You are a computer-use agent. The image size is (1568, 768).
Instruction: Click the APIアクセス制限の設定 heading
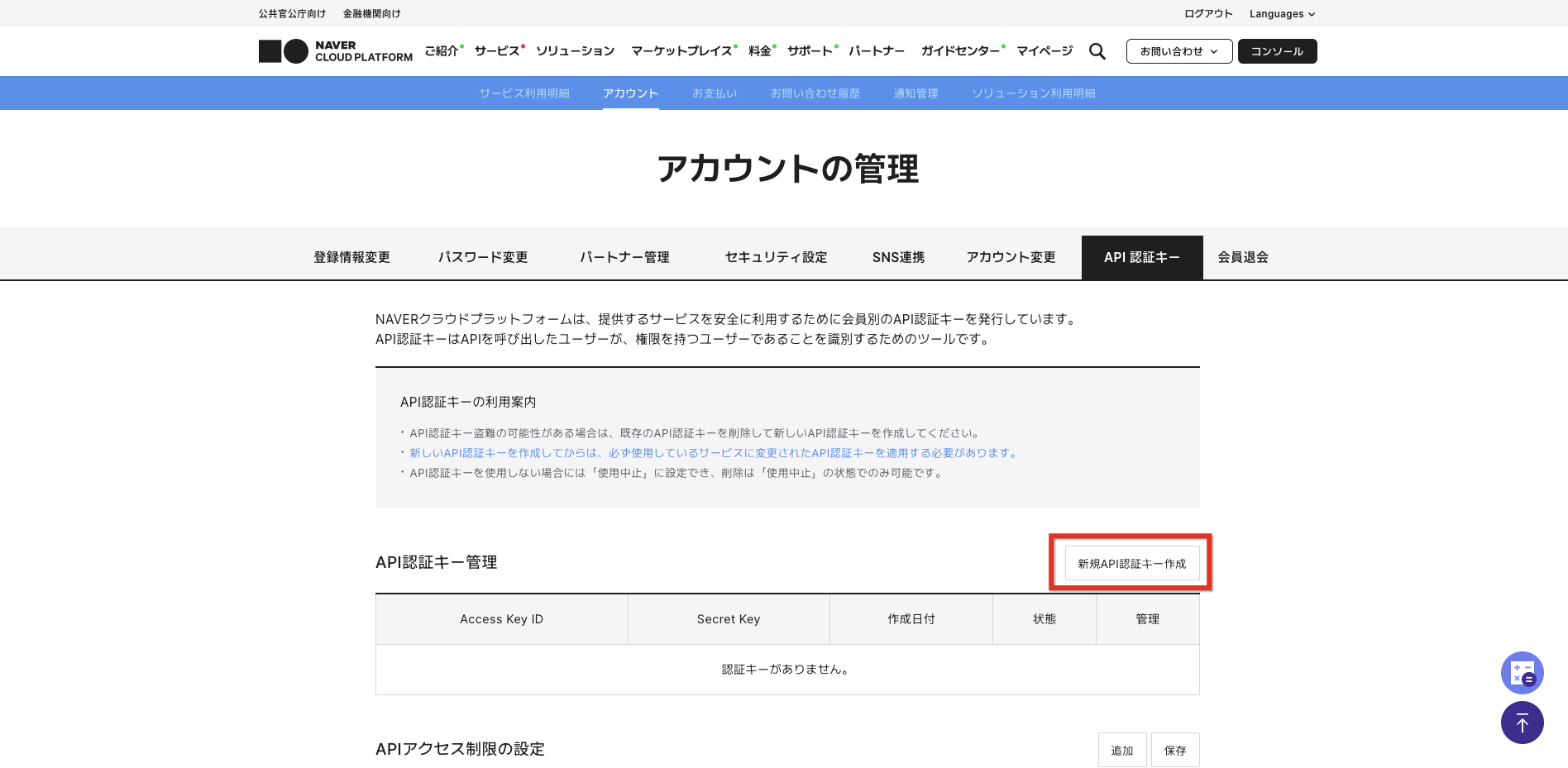[x=460, y=749]
